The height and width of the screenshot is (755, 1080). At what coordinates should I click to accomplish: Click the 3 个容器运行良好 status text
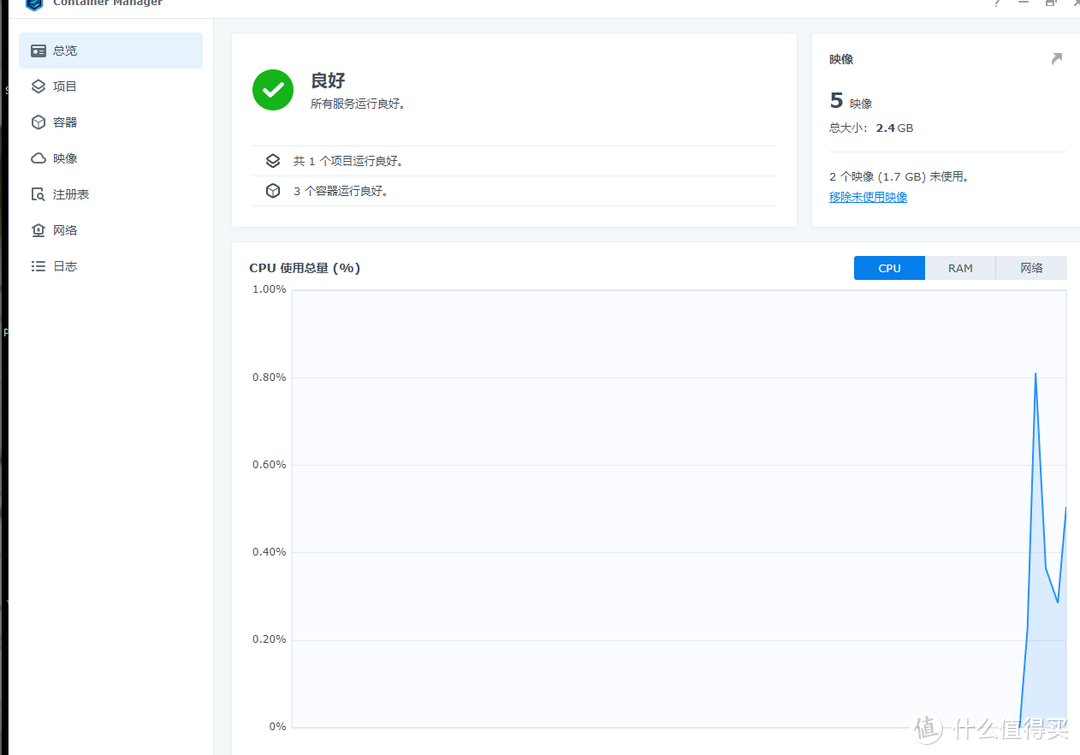pos(340,190)
